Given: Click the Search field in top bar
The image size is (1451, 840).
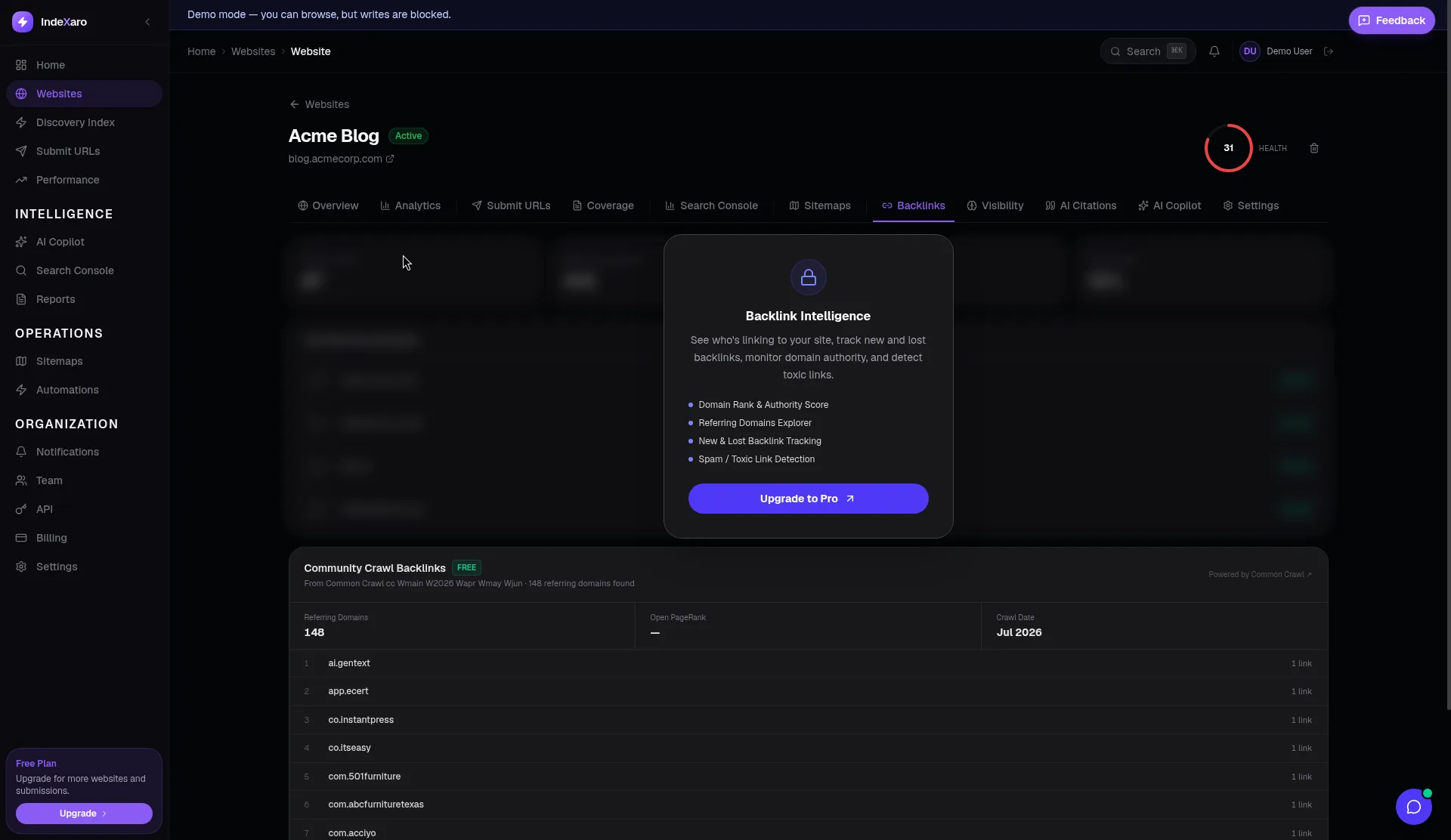Looking at the screenshot, I should 1148,51.
